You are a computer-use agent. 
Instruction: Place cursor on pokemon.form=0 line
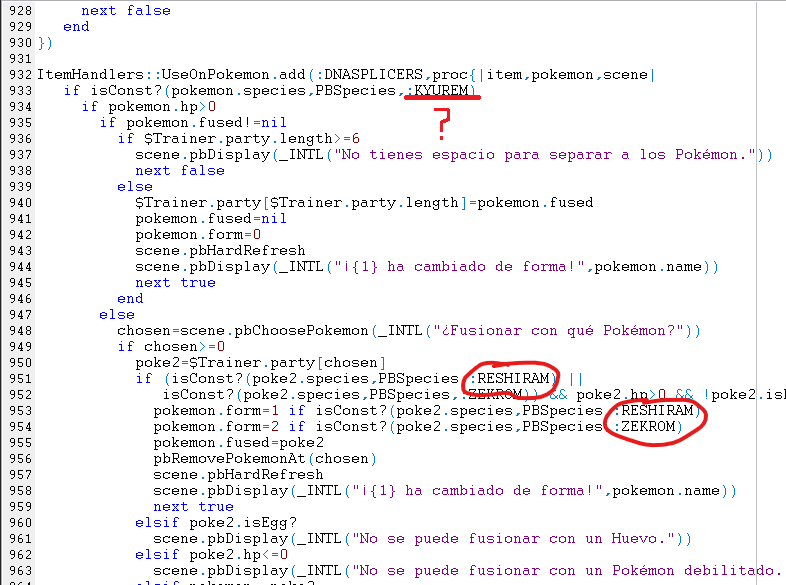tap(198, 235)
